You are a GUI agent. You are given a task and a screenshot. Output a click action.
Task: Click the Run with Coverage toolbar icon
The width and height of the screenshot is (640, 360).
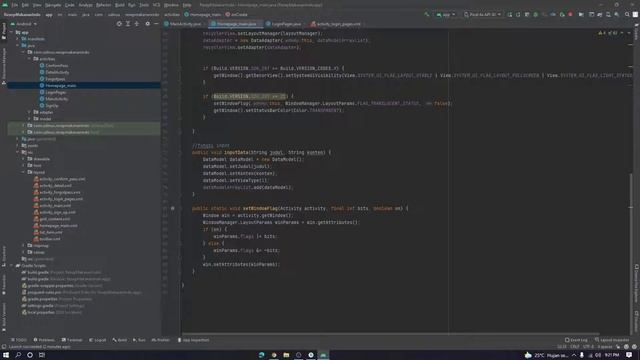point(544,14)
